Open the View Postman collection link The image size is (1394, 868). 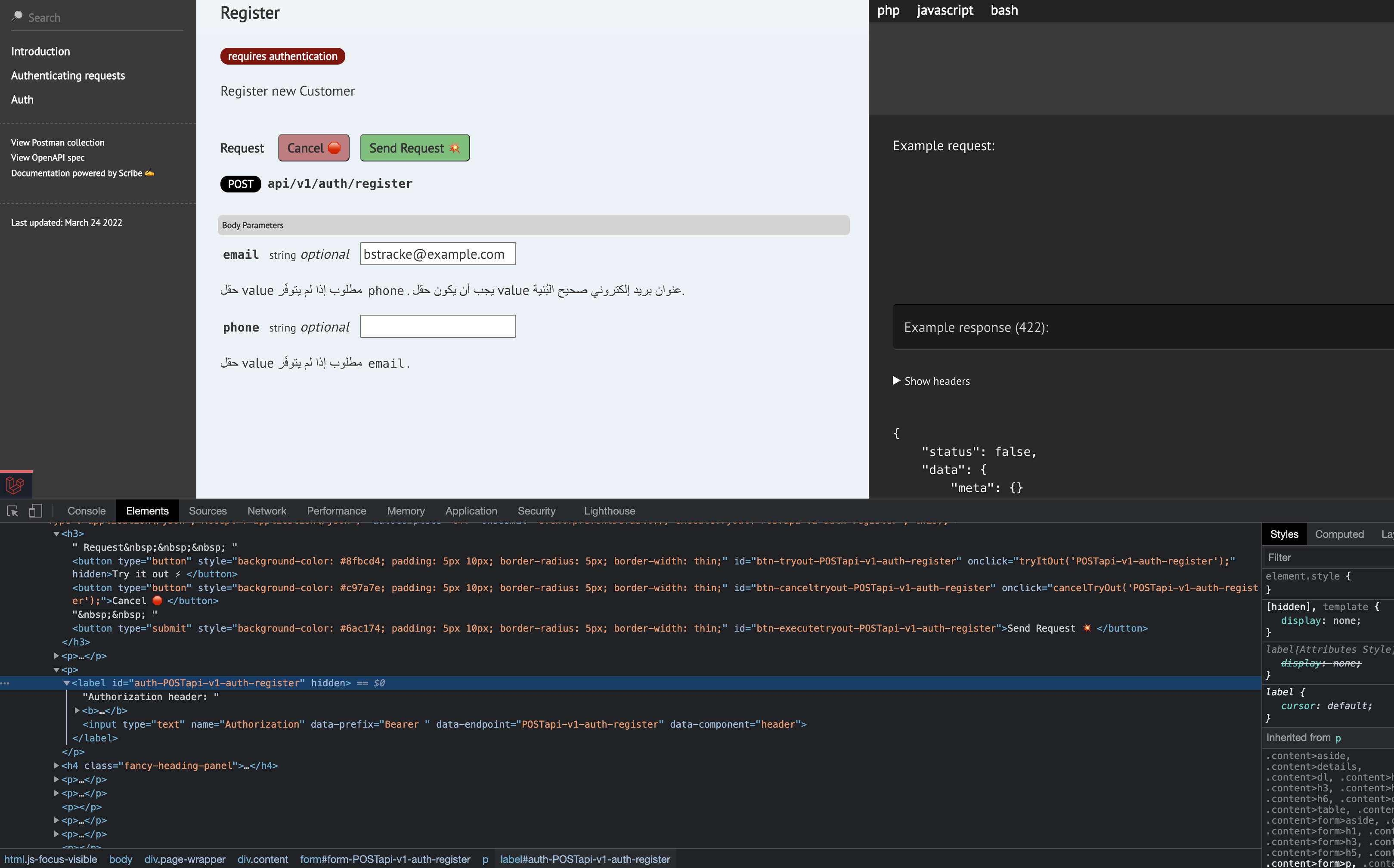(x=57, y=142)
